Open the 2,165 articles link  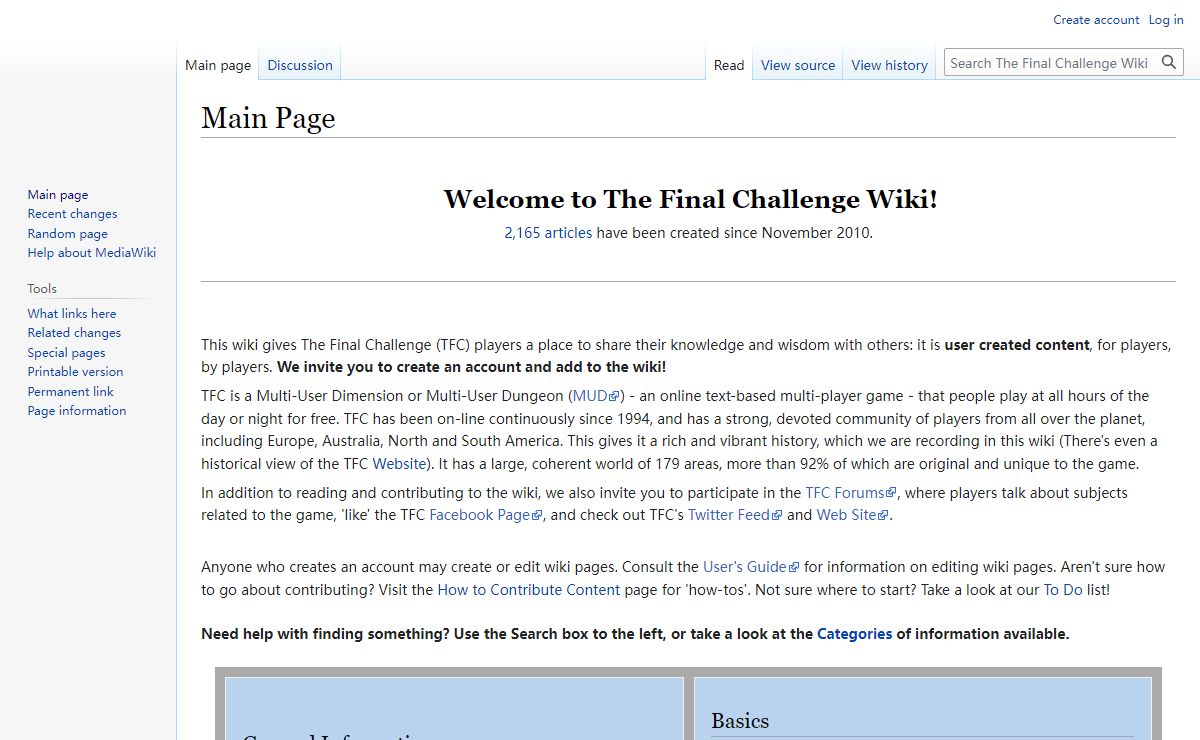(x=548, y=233)
